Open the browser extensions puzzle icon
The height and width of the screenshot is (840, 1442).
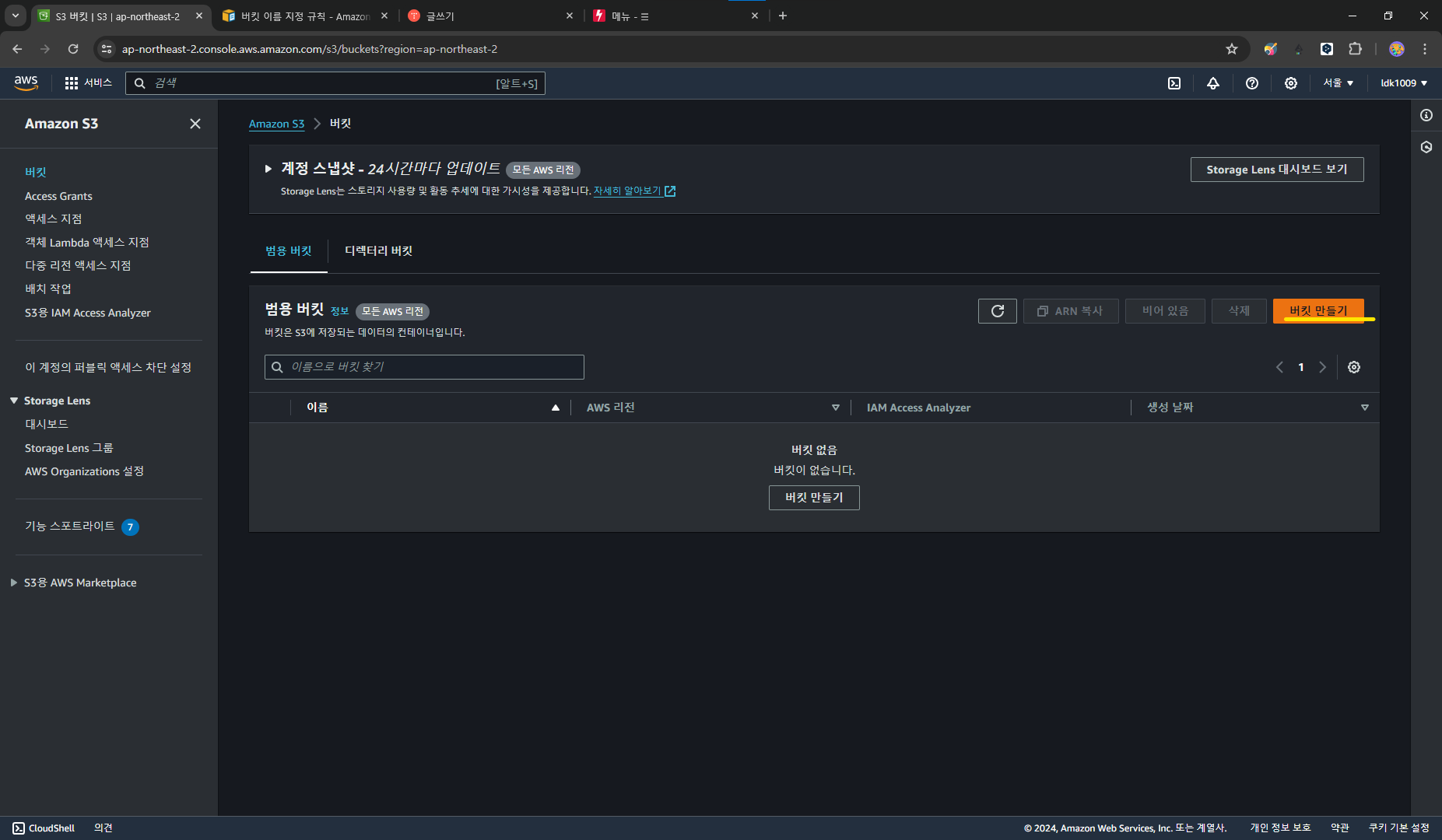click(1356, 49)
